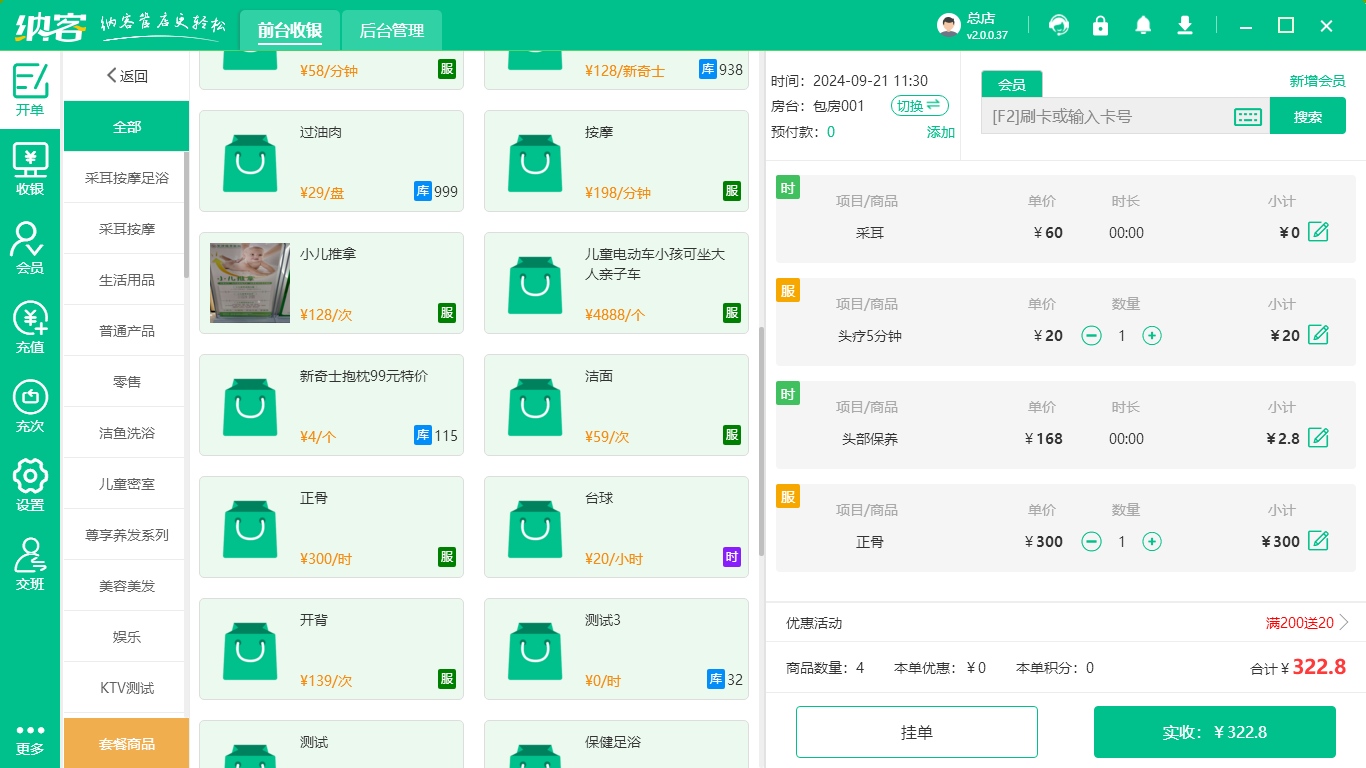The image size is (1366, 768).
Task: Open the 充值 recharge sidebar icon
Action: tap(30, 327)
